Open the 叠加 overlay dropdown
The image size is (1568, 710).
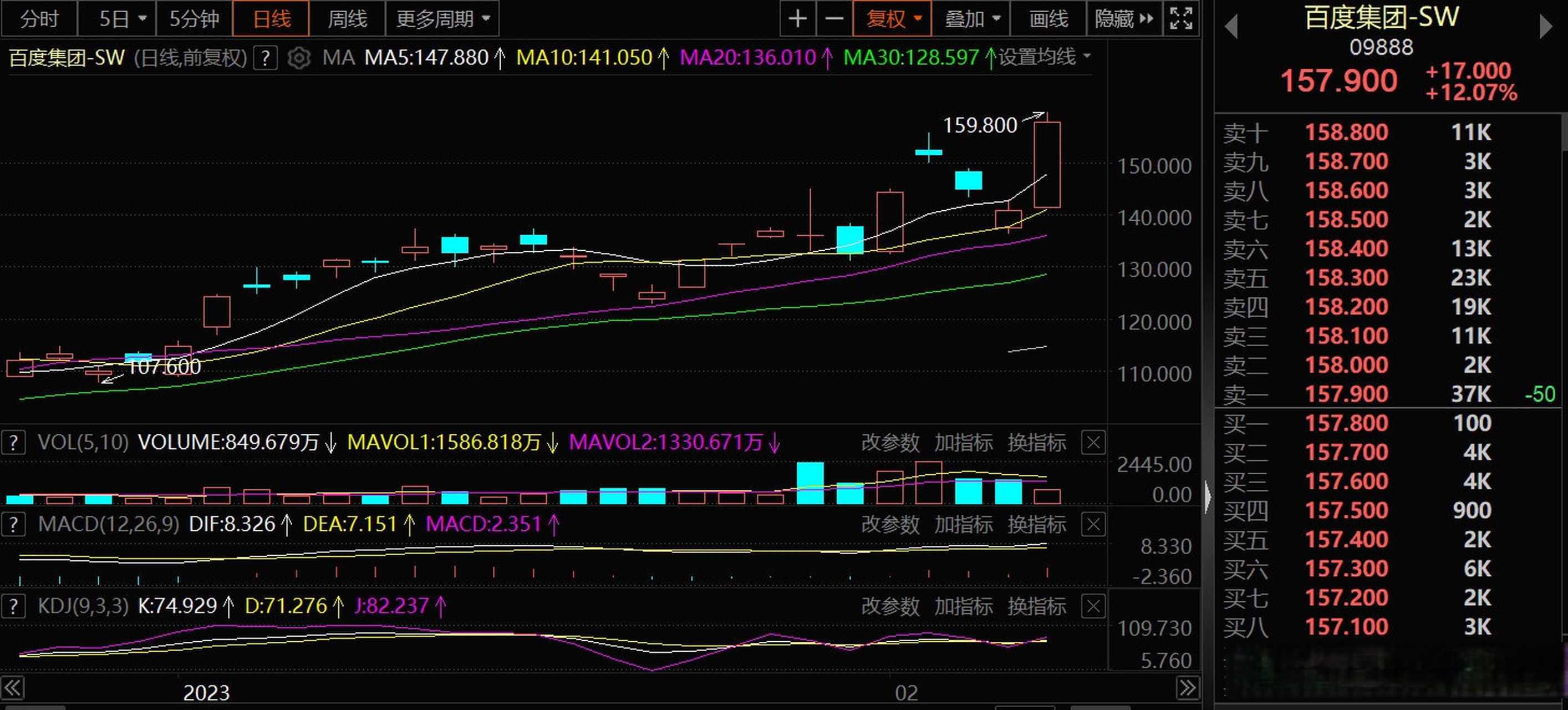click(x=971, y=19)
